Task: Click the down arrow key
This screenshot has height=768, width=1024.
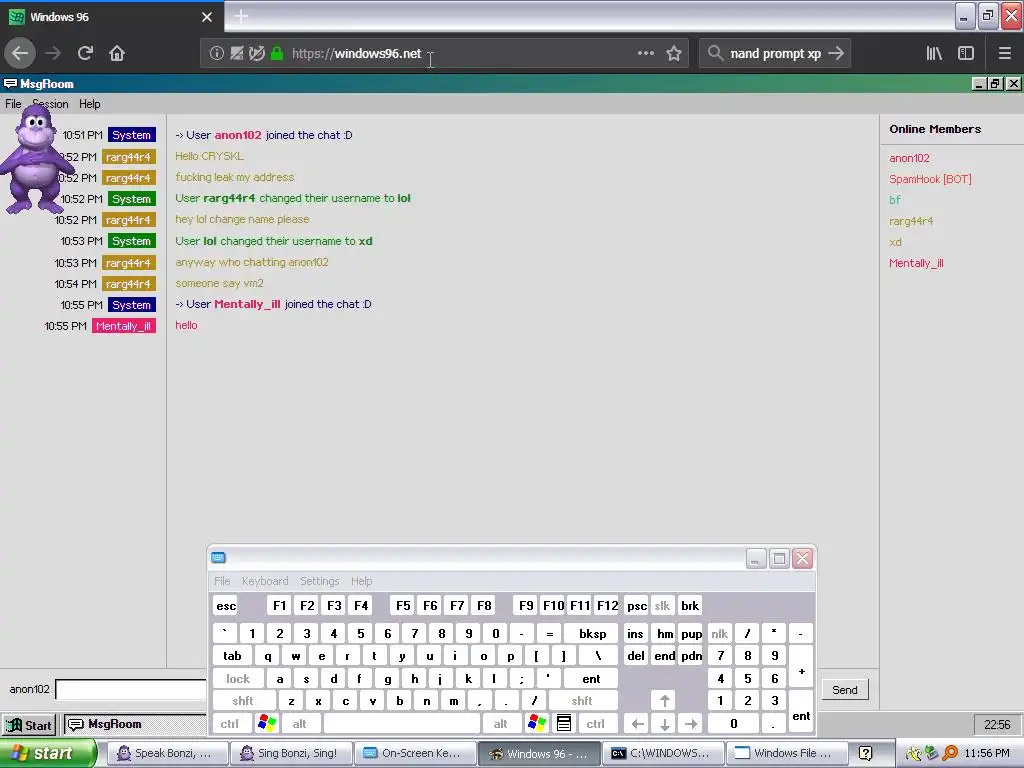Action: click(664, 724)
